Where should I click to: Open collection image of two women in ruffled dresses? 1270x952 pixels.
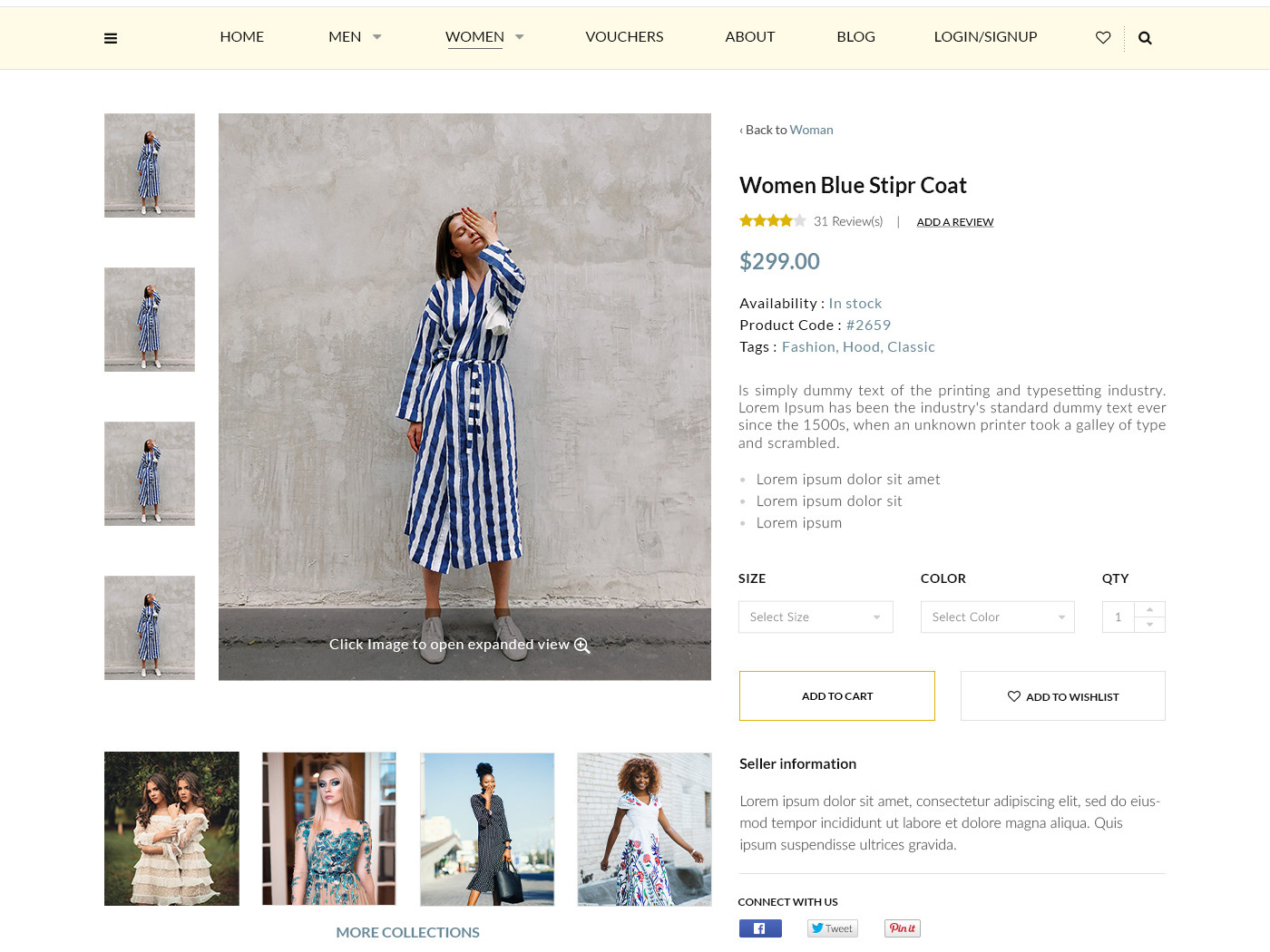[x=171, y=829]
